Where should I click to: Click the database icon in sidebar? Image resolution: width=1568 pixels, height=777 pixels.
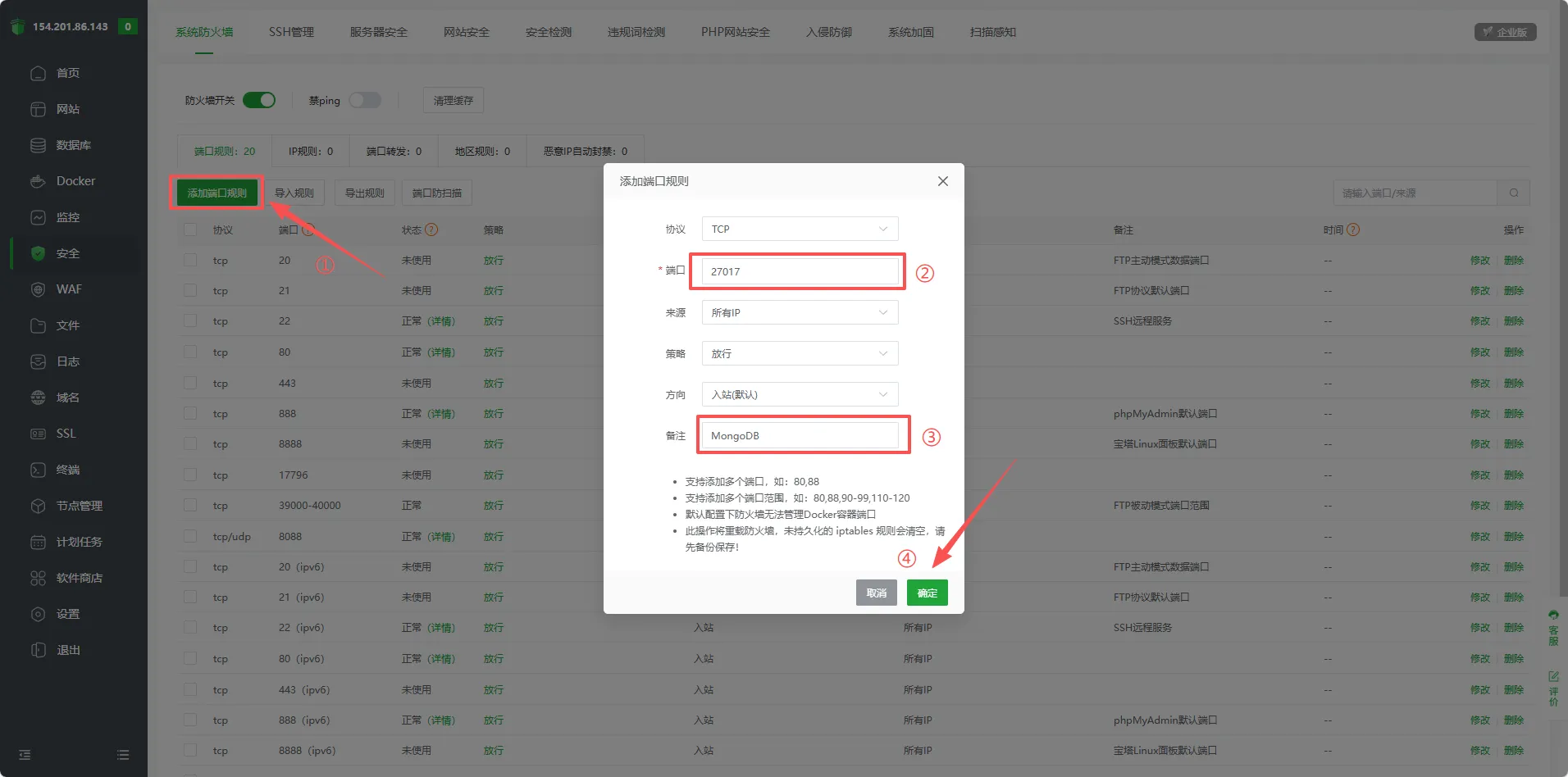38,145
